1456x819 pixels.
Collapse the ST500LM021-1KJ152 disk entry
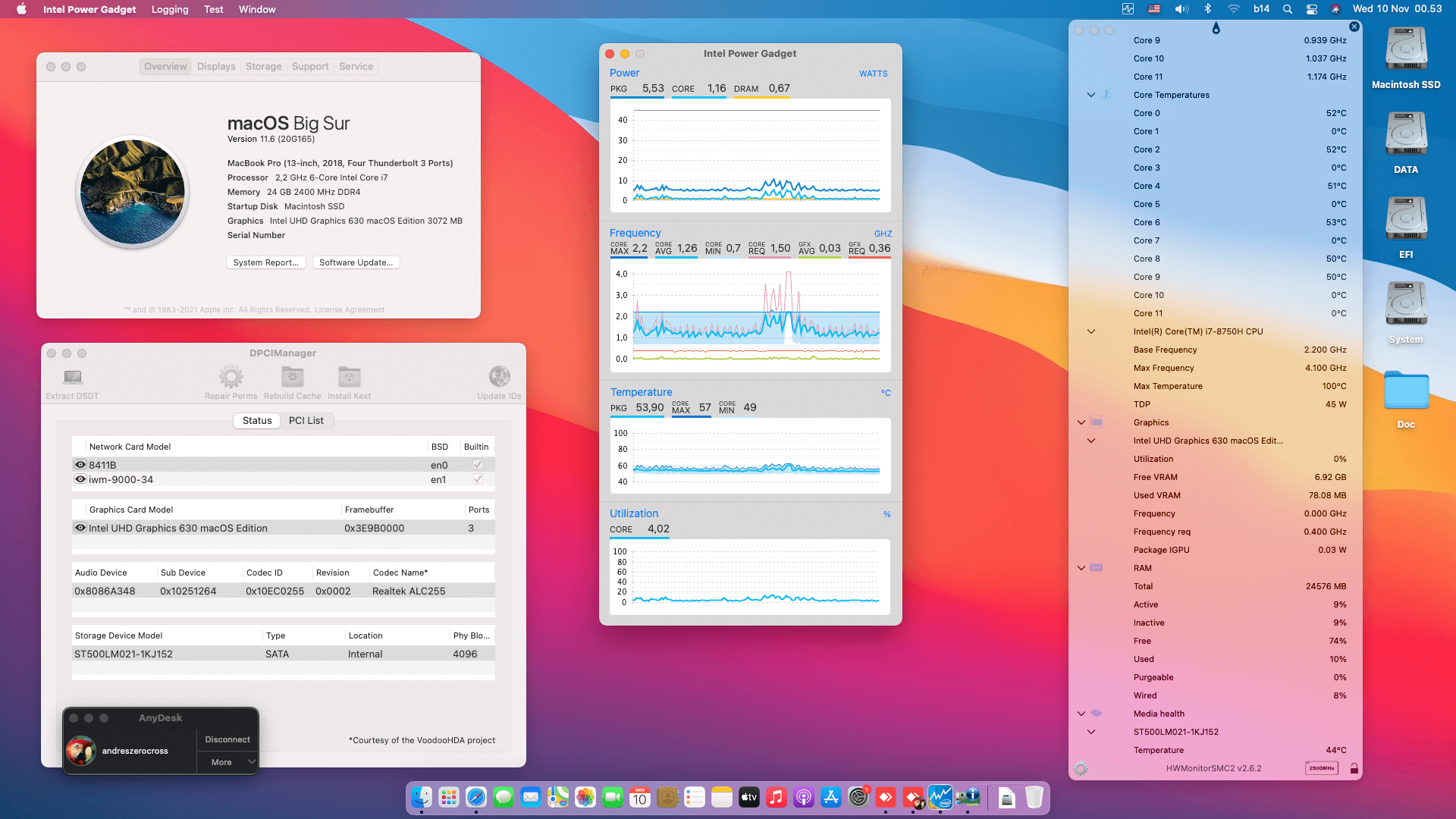click(x=1091, y=732)
